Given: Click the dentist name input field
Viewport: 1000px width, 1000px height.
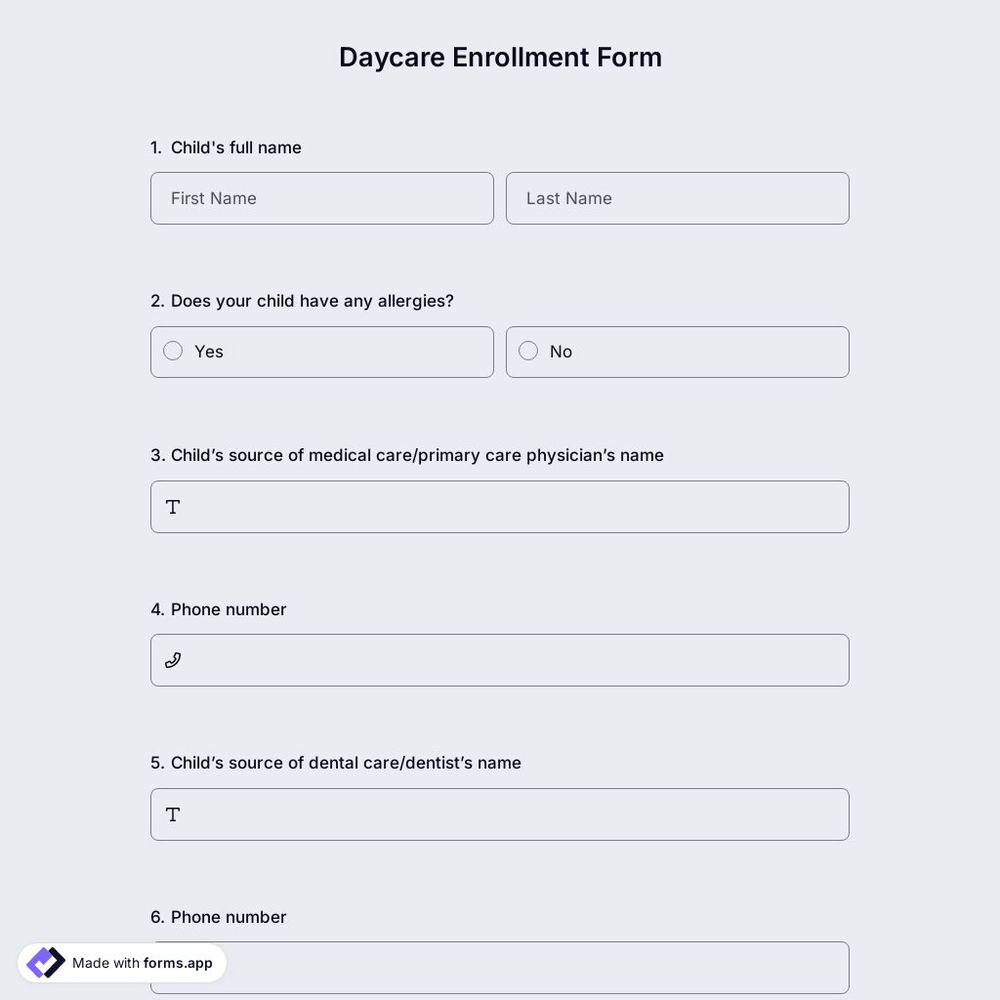Looking at the screenshot, I should [500, 814].
